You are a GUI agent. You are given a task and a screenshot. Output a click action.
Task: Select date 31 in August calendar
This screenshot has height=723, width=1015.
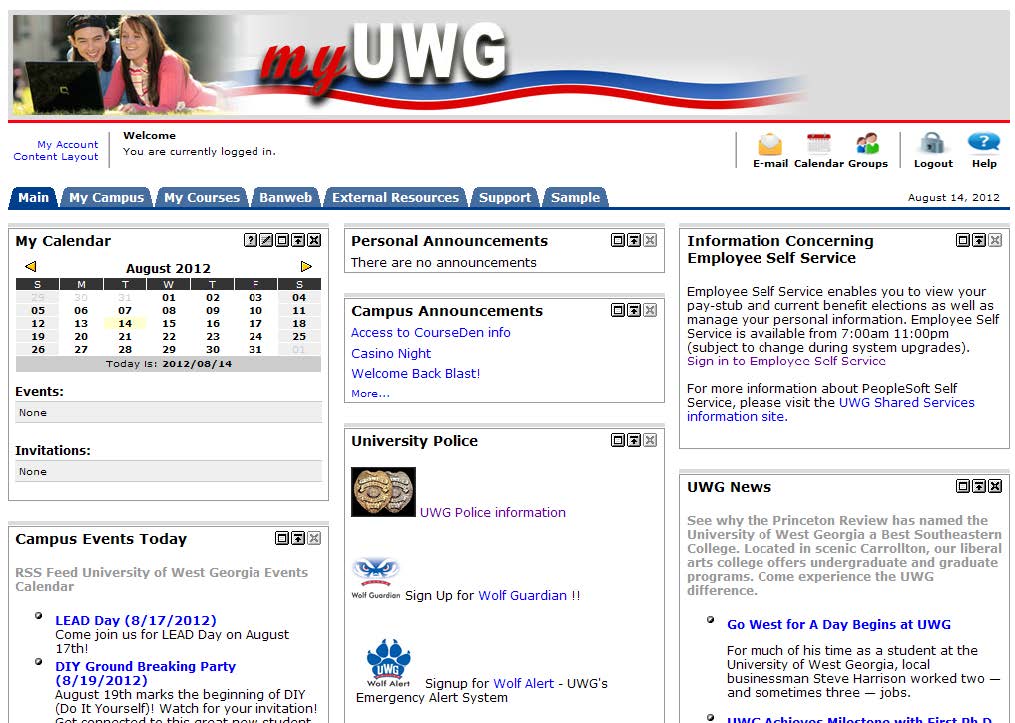point(256,350)
